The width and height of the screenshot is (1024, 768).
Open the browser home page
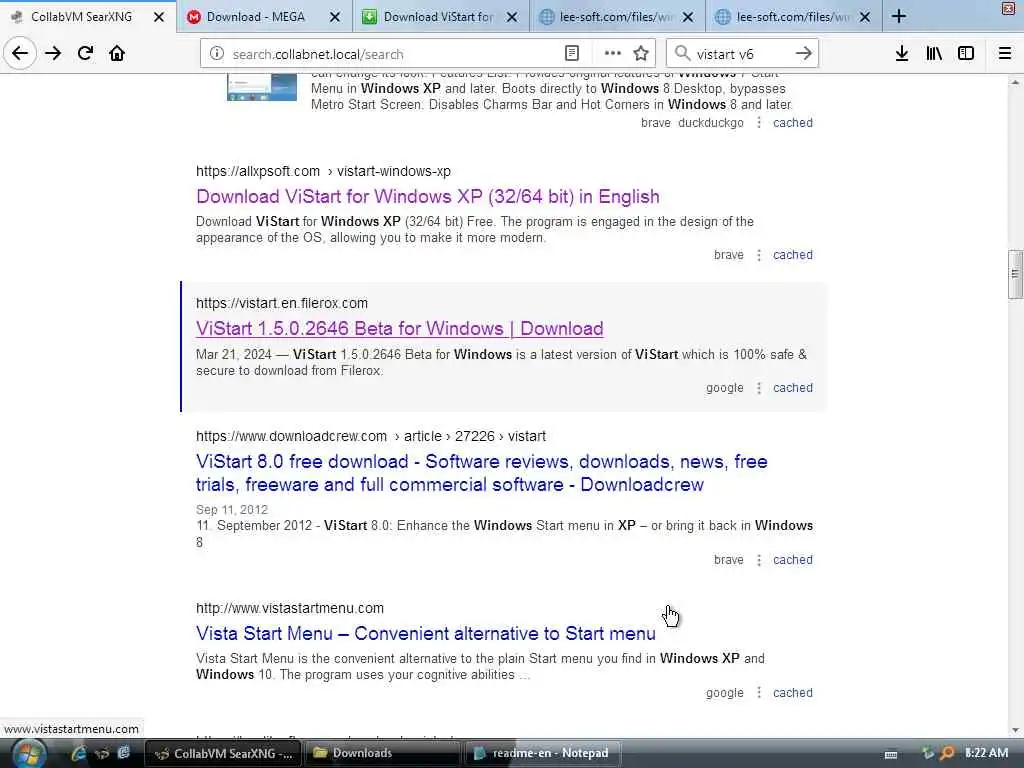117,54
